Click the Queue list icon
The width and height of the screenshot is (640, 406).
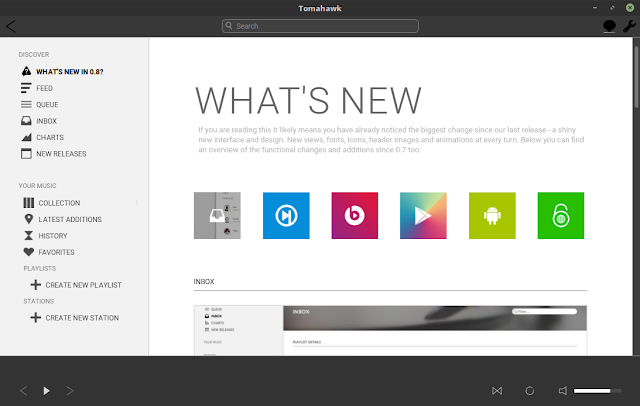(26, 104)
